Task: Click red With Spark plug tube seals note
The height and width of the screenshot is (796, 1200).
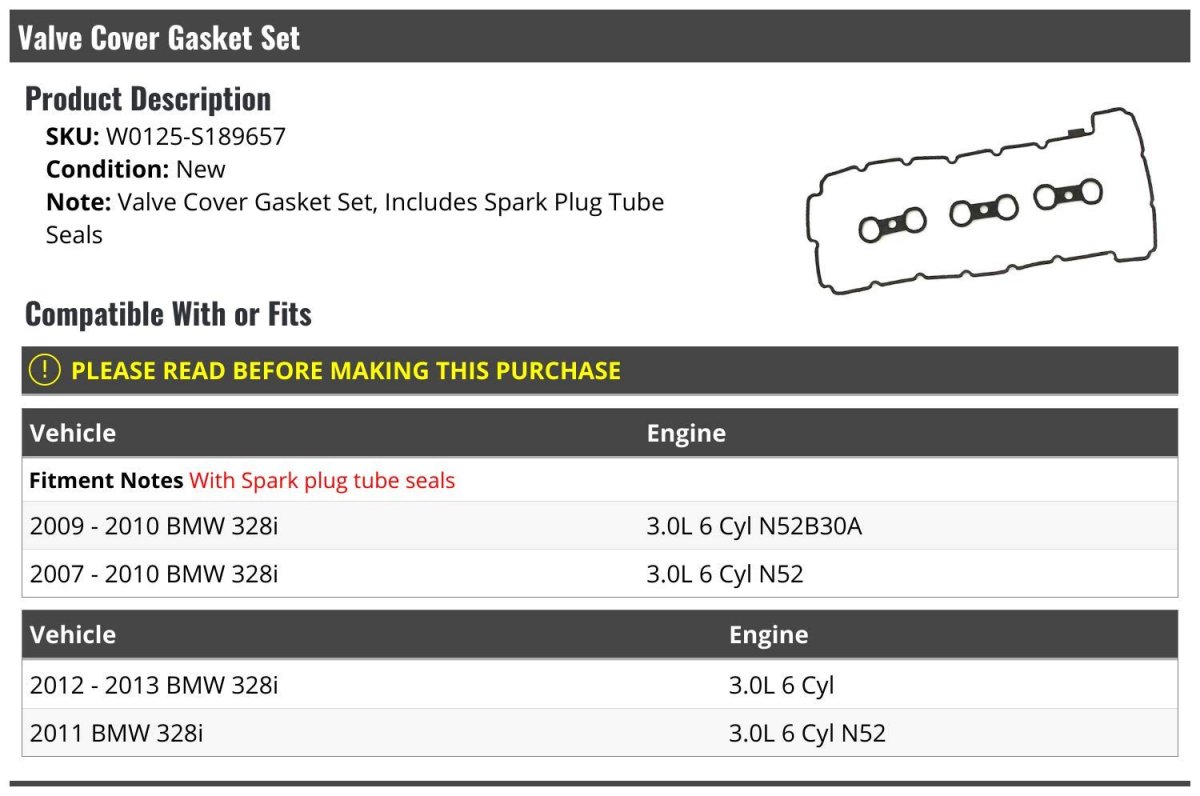Action: pyautogui.click(x=322, y=481)
